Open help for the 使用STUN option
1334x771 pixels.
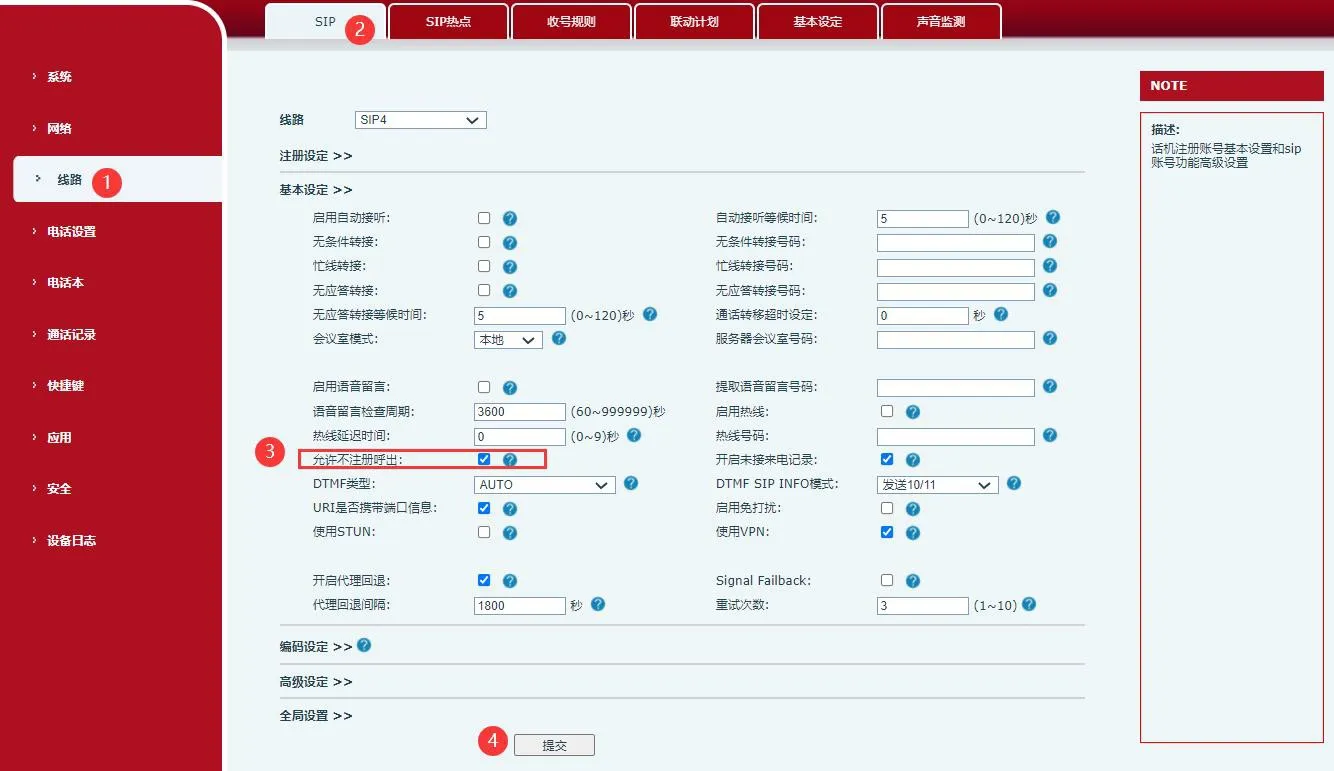[x=510, y=532]
